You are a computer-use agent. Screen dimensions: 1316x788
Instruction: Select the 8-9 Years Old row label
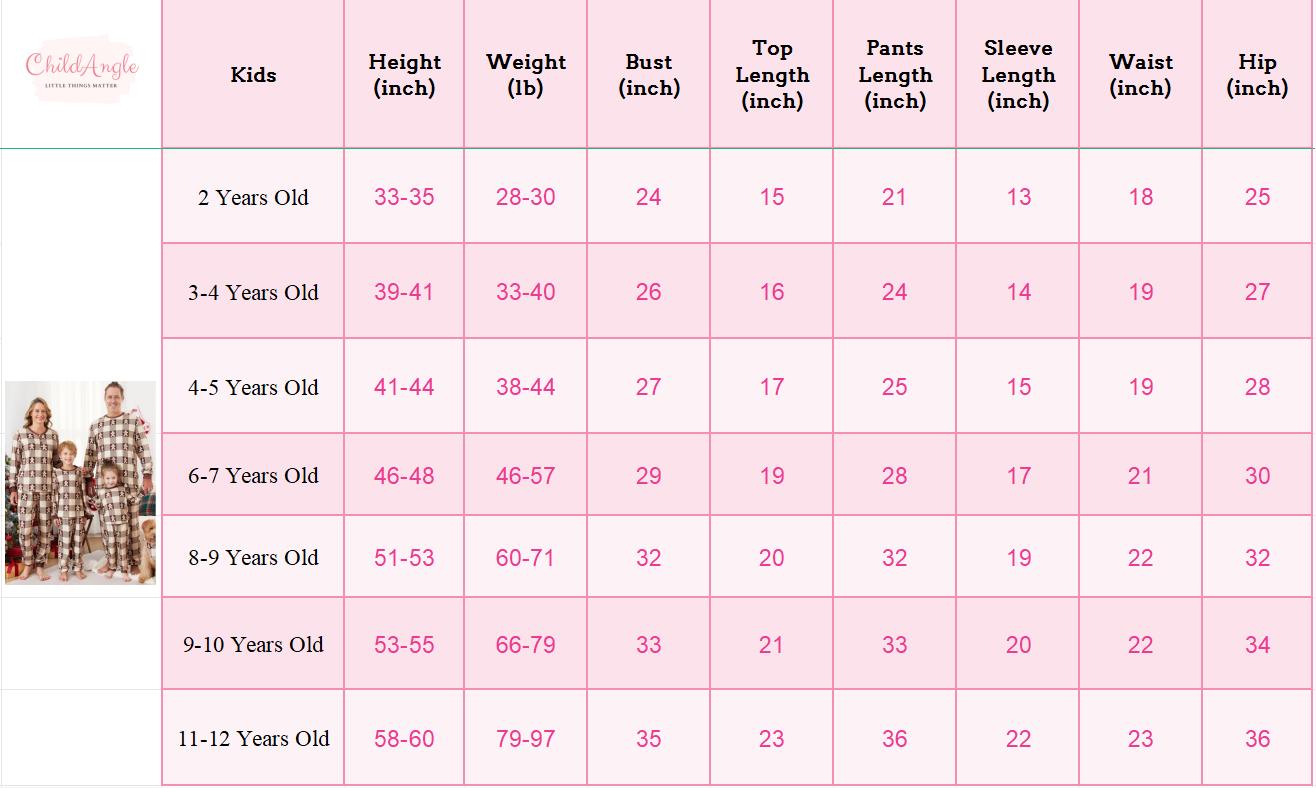click(x=253, y=557)
